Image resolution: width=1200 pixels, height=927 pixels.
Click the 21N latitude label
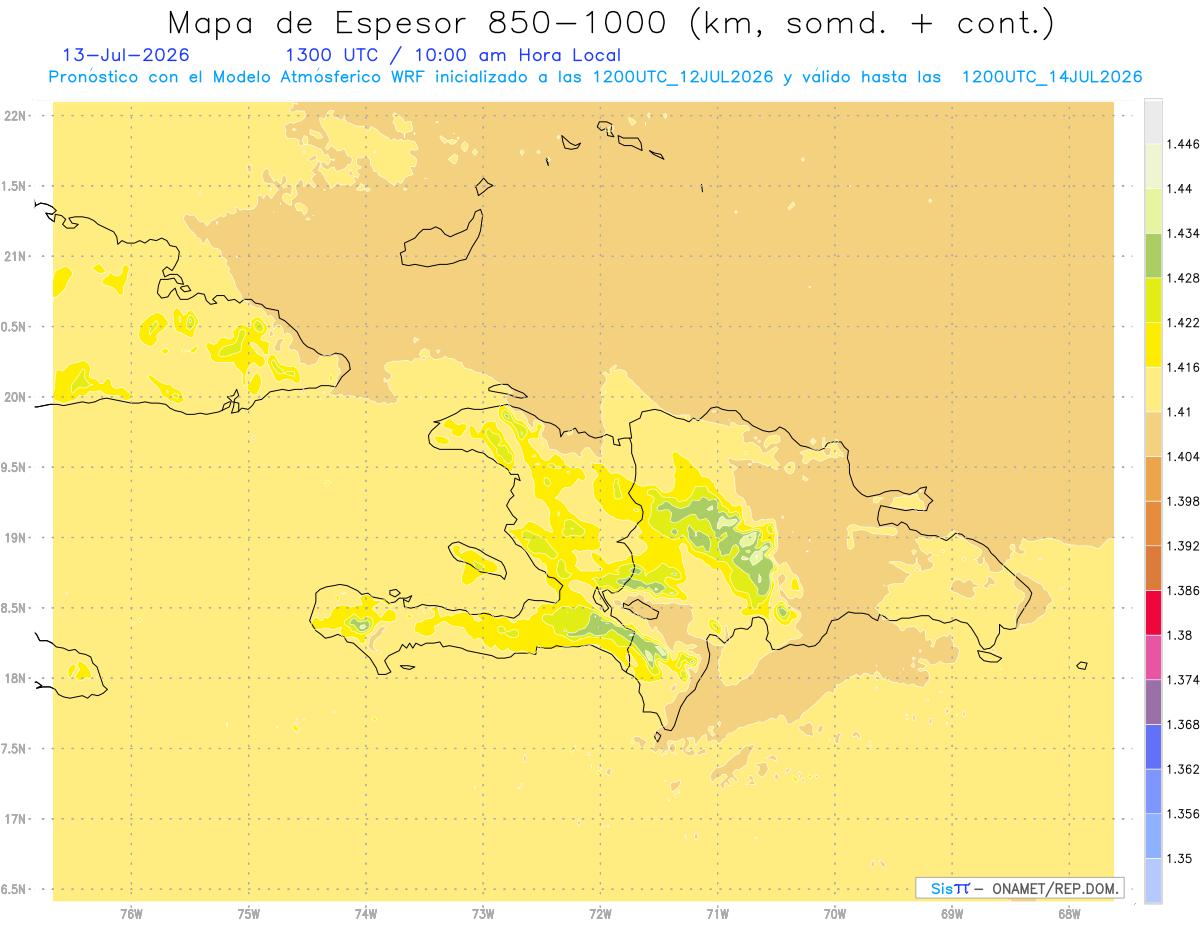coord(16,256)
